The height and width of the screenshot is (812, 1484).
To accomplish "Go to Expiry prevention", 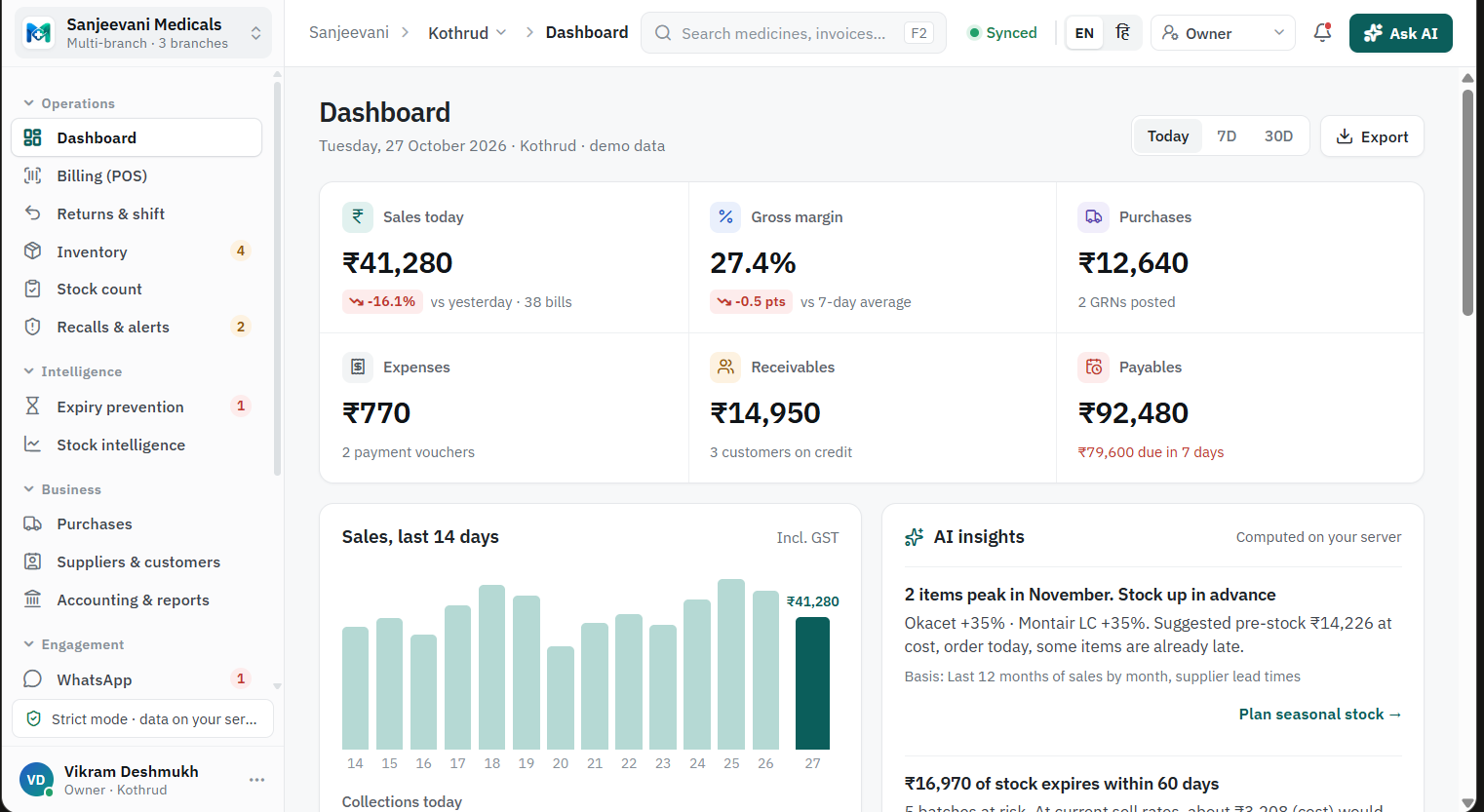I will click(137, 406).
